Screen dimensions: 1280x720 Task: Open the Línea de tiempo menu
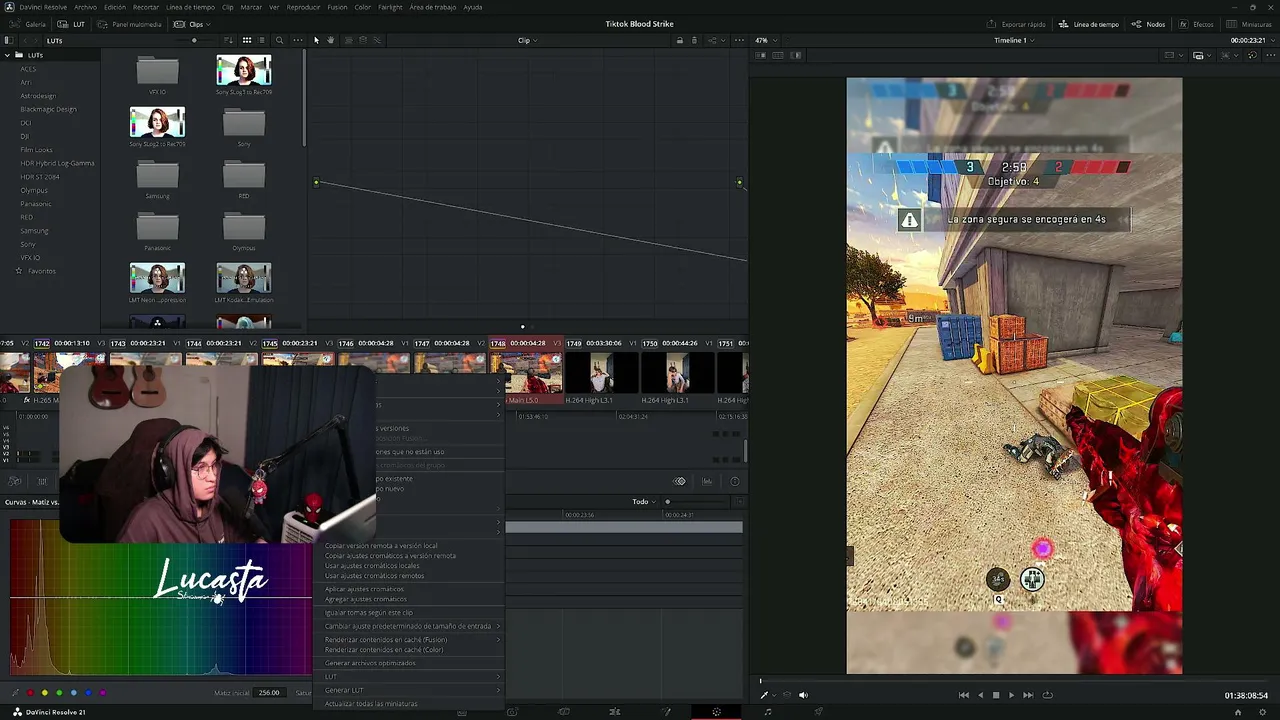[190, 7]
